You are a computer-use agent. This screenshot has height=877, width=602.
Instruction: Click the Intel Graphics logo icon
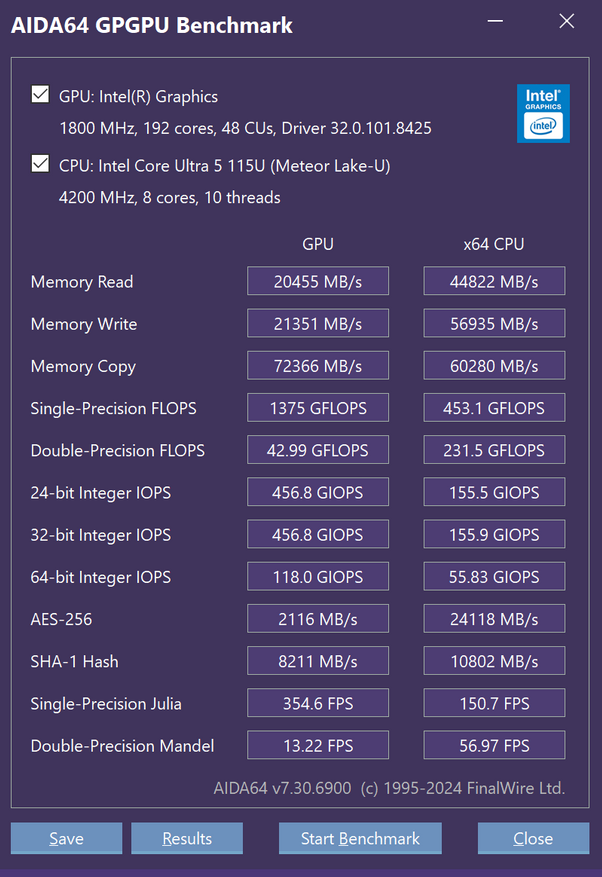pyautogui.click(x=543, y=113)
